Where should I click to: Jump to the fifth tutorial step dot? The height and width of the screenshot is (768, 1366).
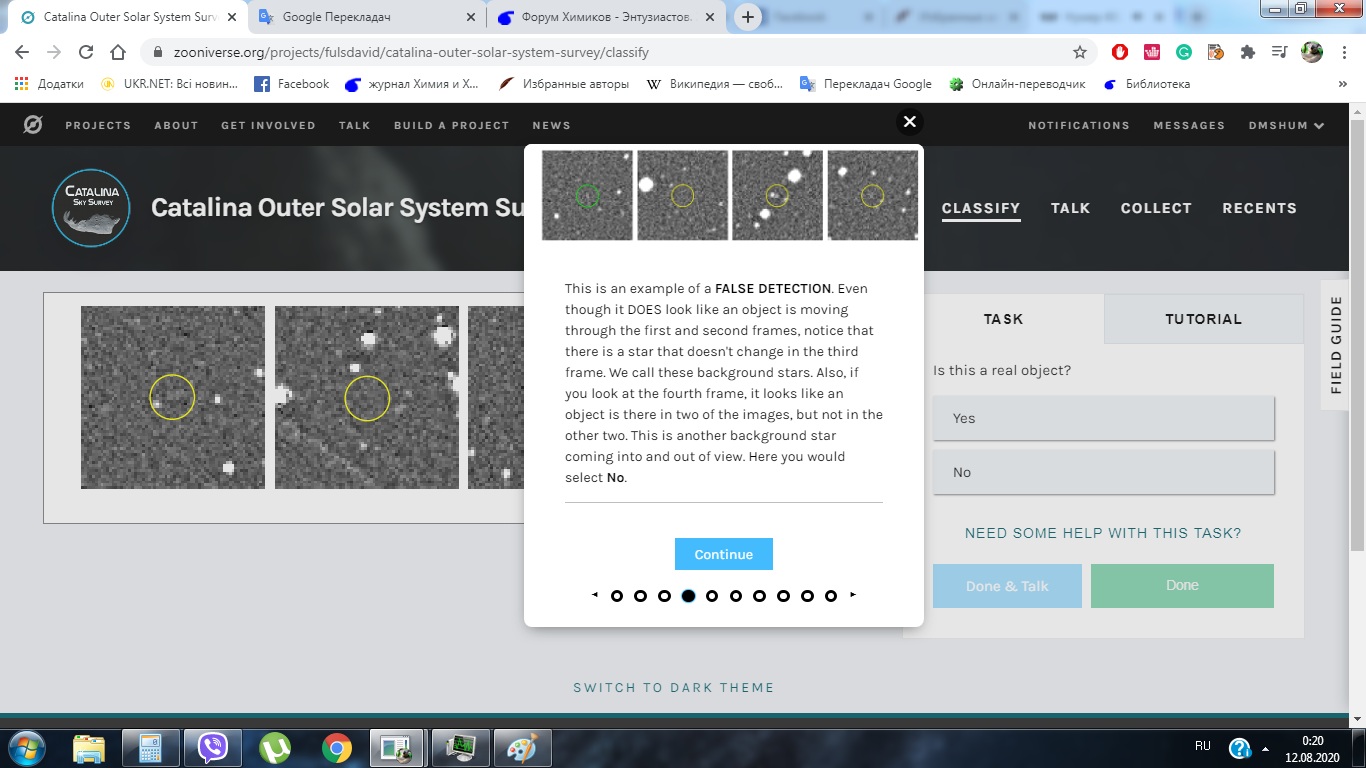712,596
